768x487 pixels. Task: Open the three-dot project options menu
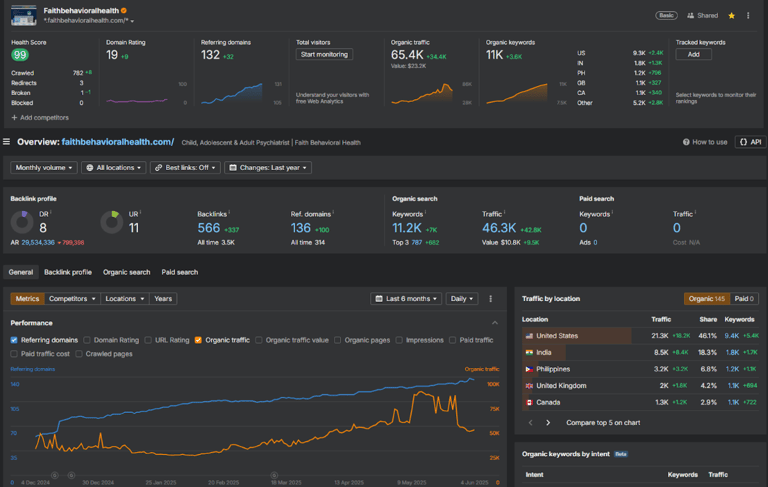tap(748, 16)
